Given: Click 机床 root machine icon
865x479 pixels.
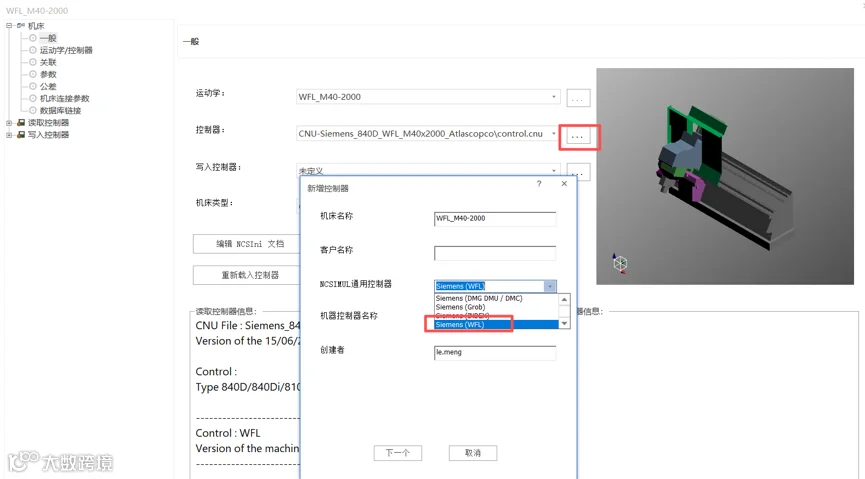Looking at the screenshot, I should click(x=21, y=26).
